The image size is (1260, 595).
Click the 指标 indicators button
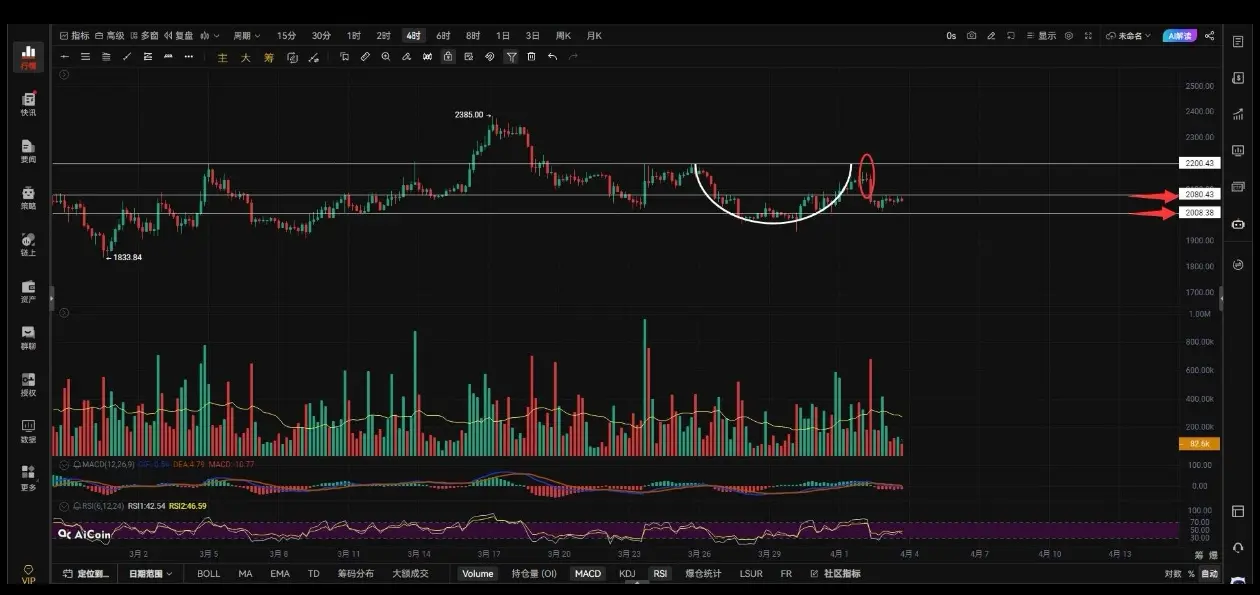75,36
